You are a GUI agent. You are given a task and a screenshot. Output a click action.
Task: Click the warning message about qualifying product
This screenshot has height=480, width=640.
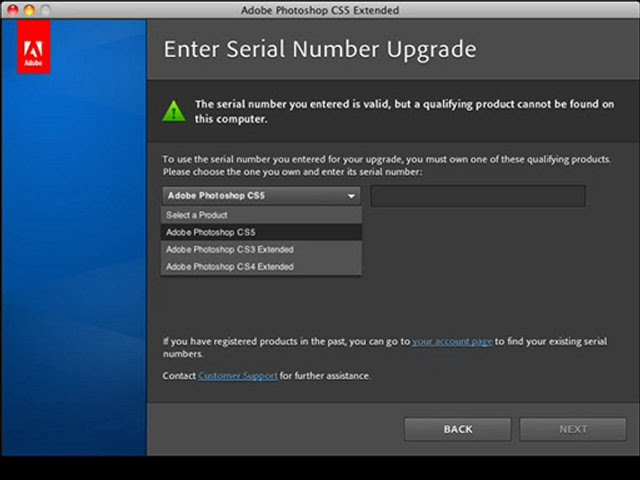click(x=404, y=111)
